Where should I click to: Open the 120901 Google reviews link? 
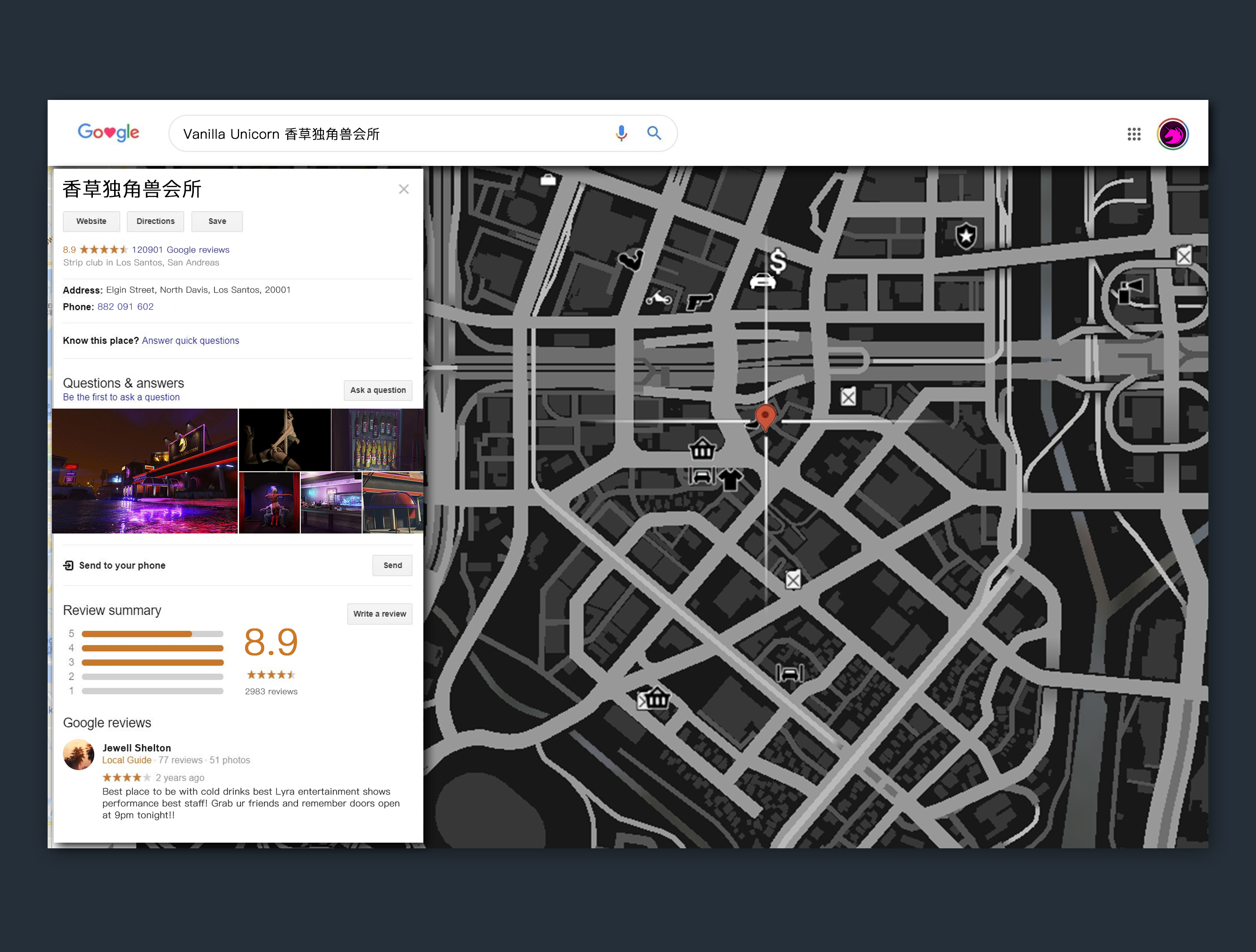click(x=181, y=250)
